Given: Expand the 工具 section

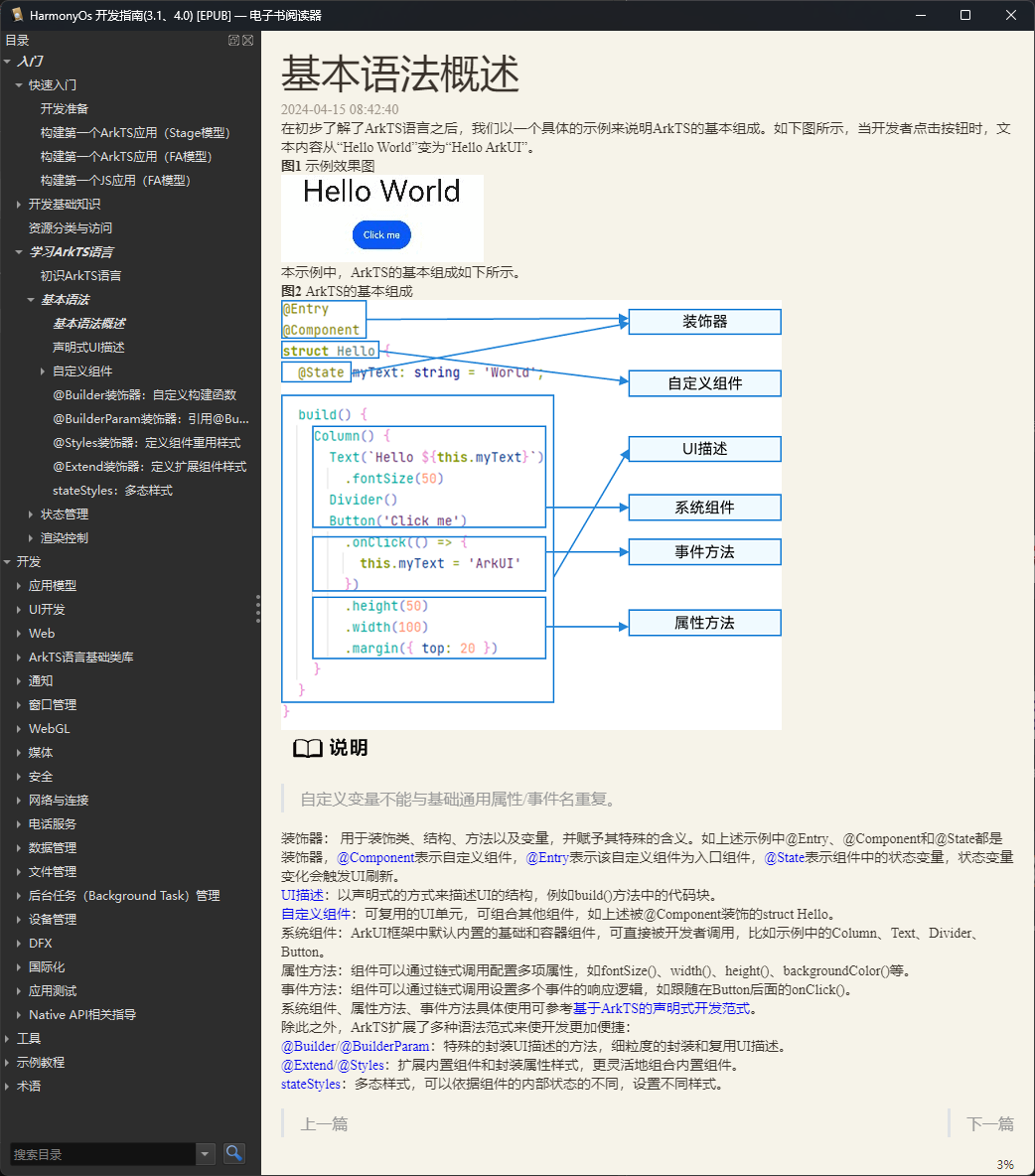Looking at the screenshot, I should pos(7,1039).
